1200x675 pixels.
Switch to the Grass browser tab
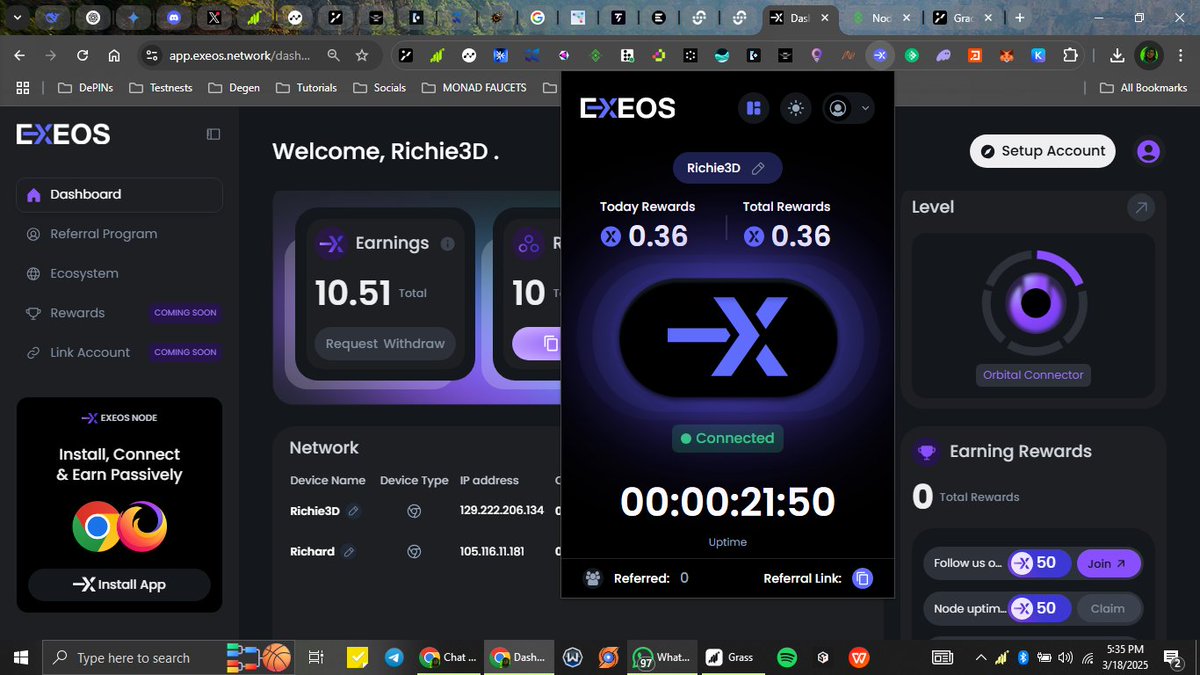957,17
